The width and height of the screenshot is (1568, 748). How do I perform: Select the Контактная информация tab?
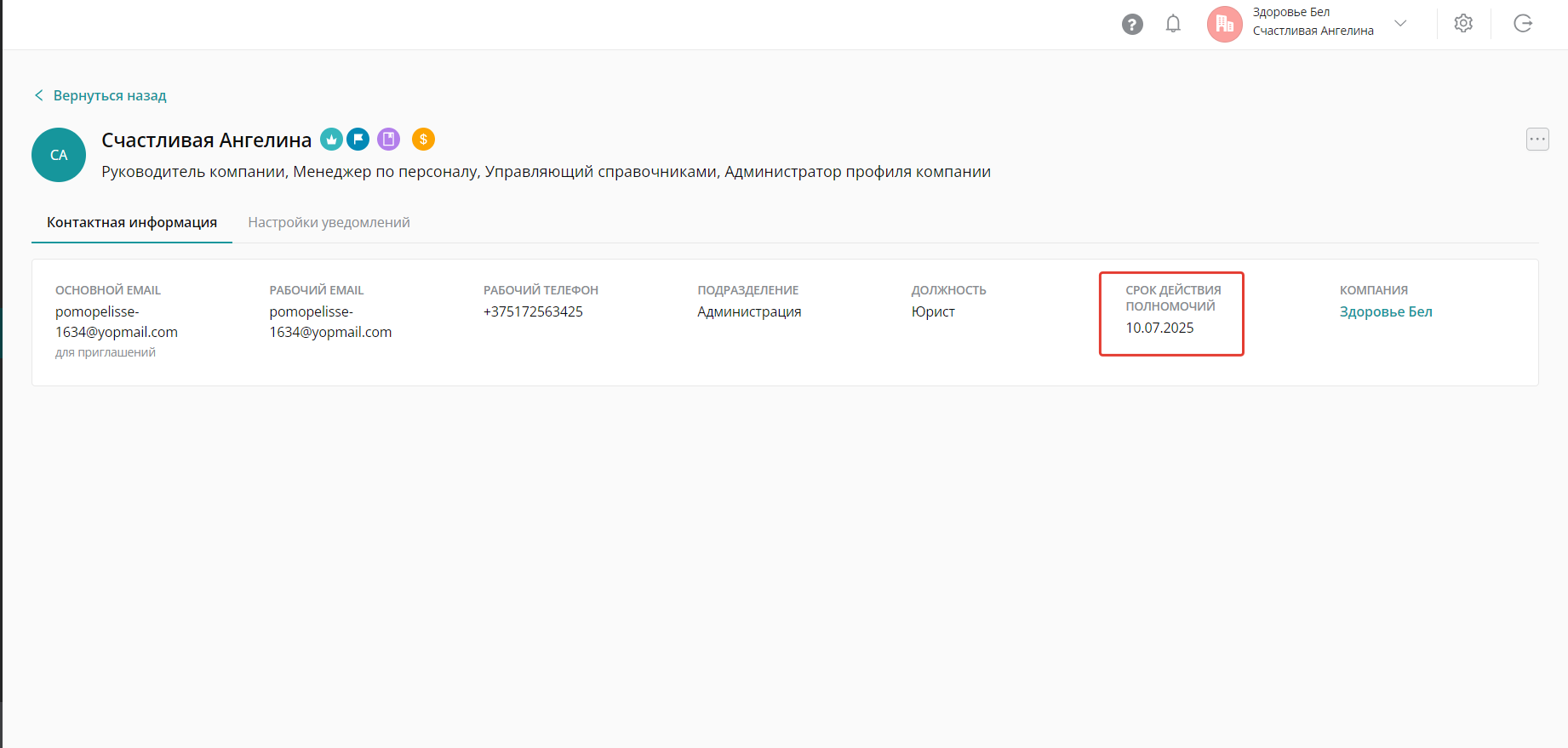(132, 222)
